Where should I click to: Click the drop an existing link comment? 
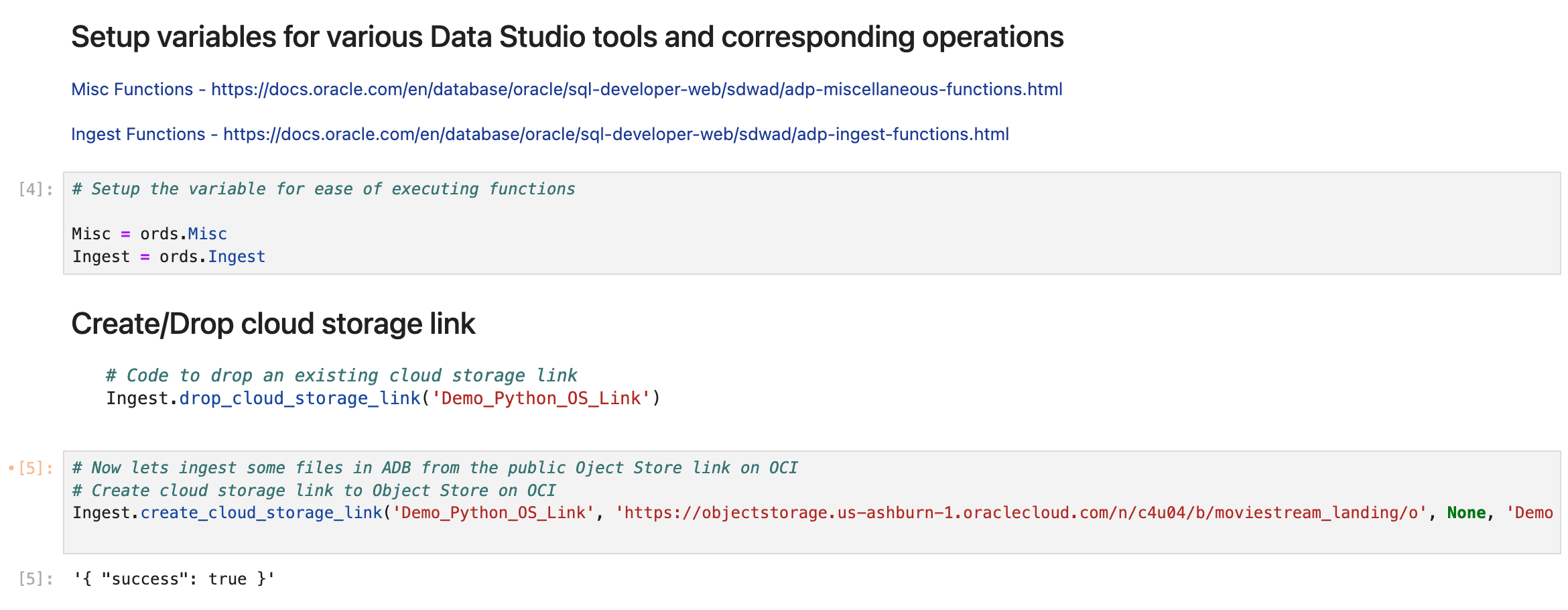pyautogui.click(x=341, y=375)
